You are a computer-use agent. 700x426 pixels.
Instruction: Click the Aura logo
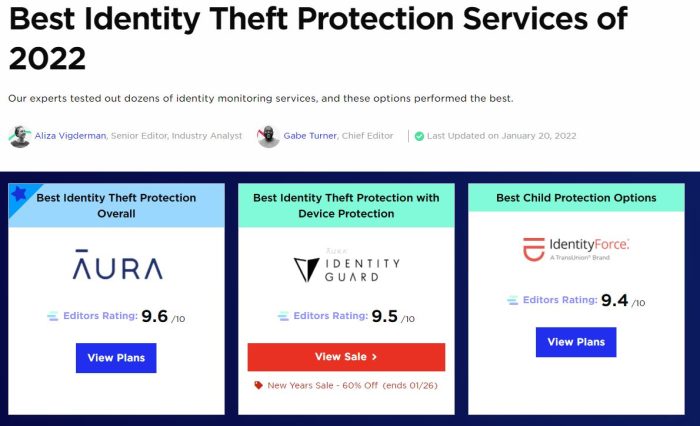[117, 267]
